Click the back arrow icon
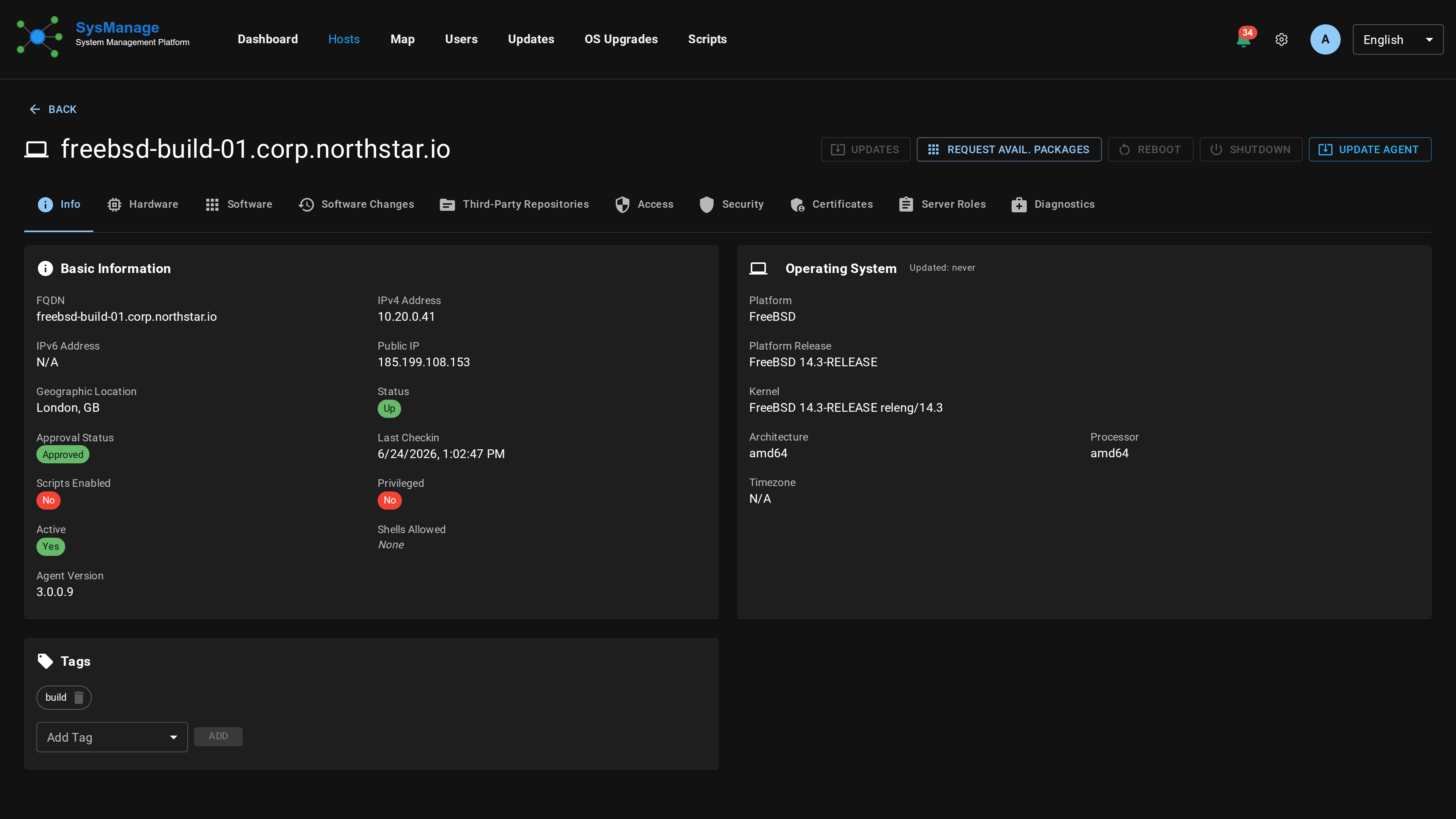1456x819 pixels. tap(35, 110)
